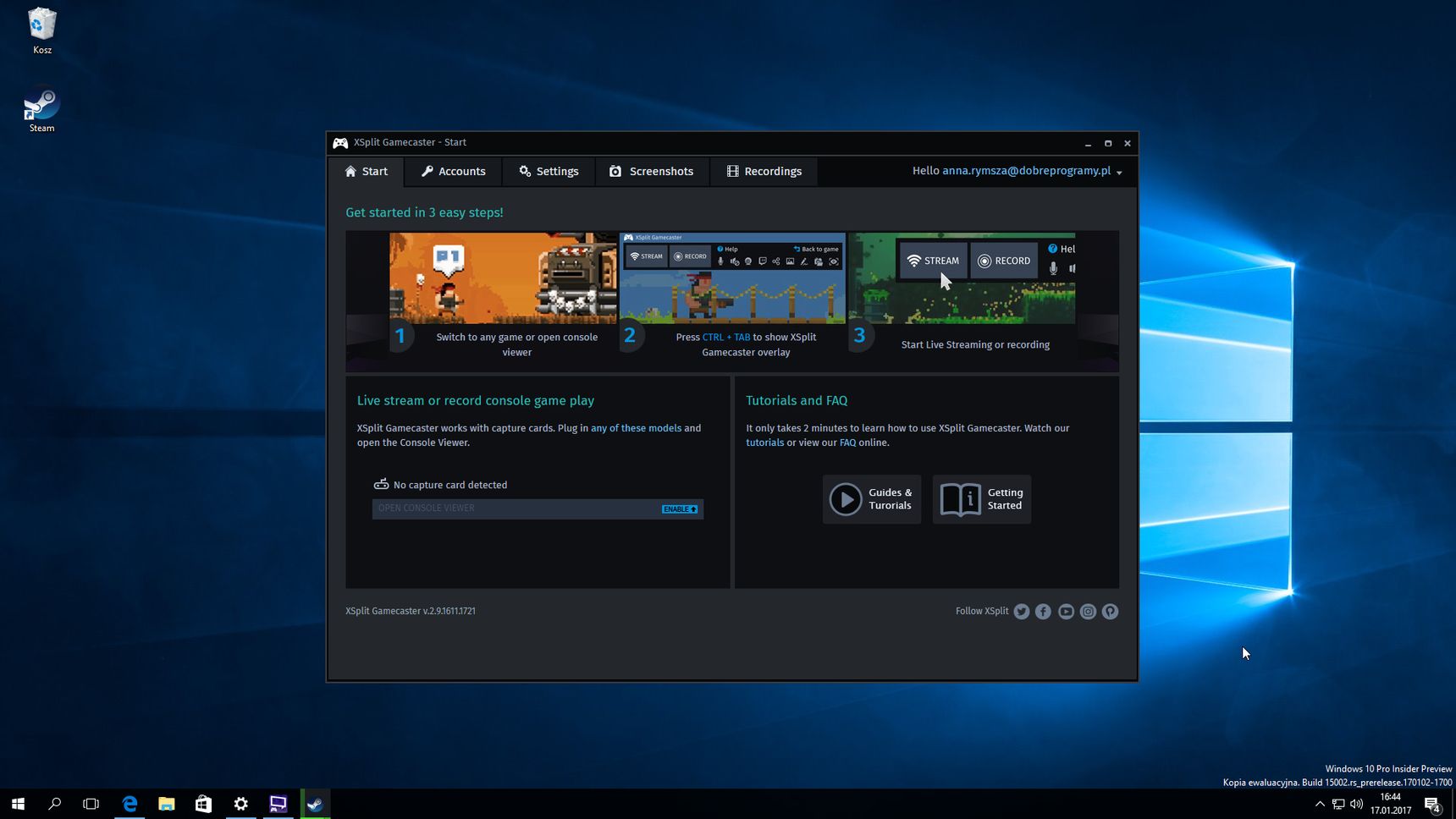Image resolution: width=1456 pixels, height=819 pixels.
Task: Click the 'Get started in 3 easy steps!' heading
Action: (x=424, y=212)
